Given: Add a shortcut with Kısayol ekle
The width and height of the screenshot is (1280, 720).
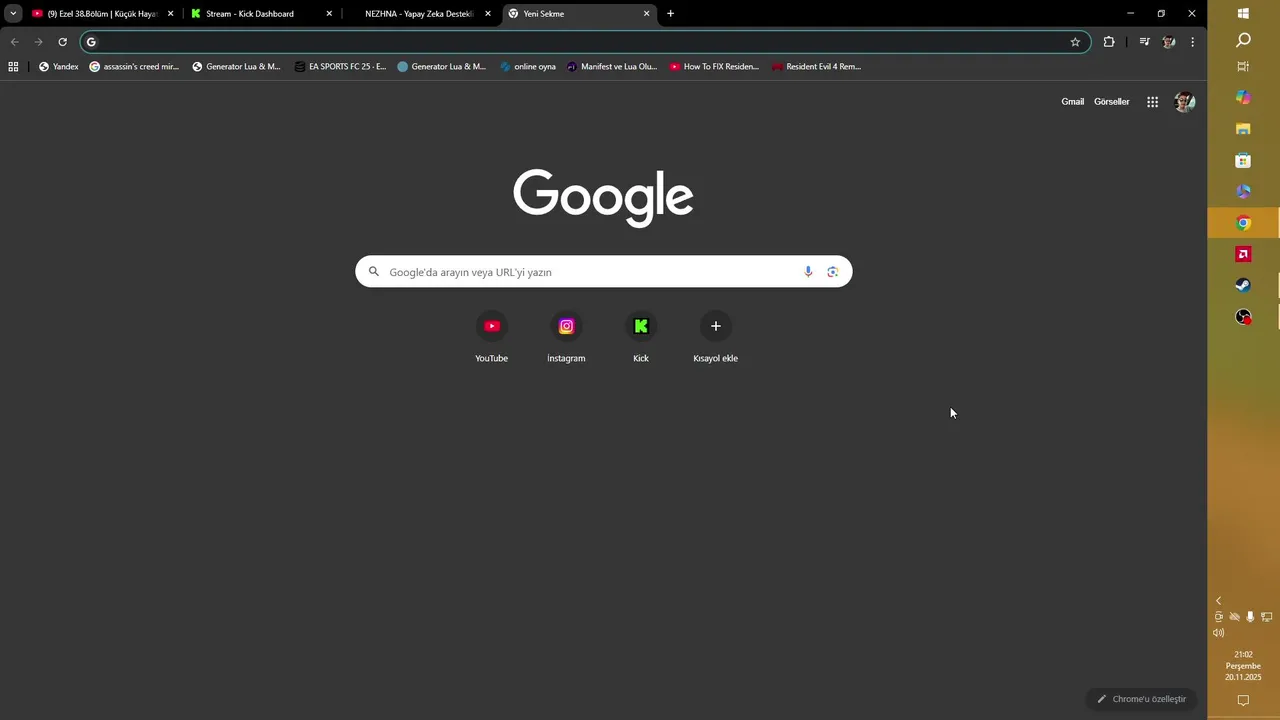Looking at the screenshot, I should tap(715, 337).
